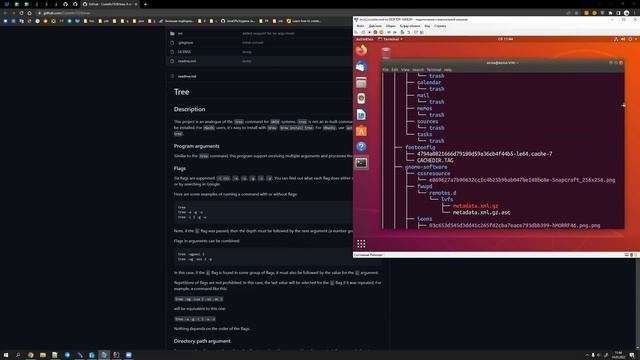Open Ubuntu system status menu
640x360 pixels.
[x=626, y=39]
